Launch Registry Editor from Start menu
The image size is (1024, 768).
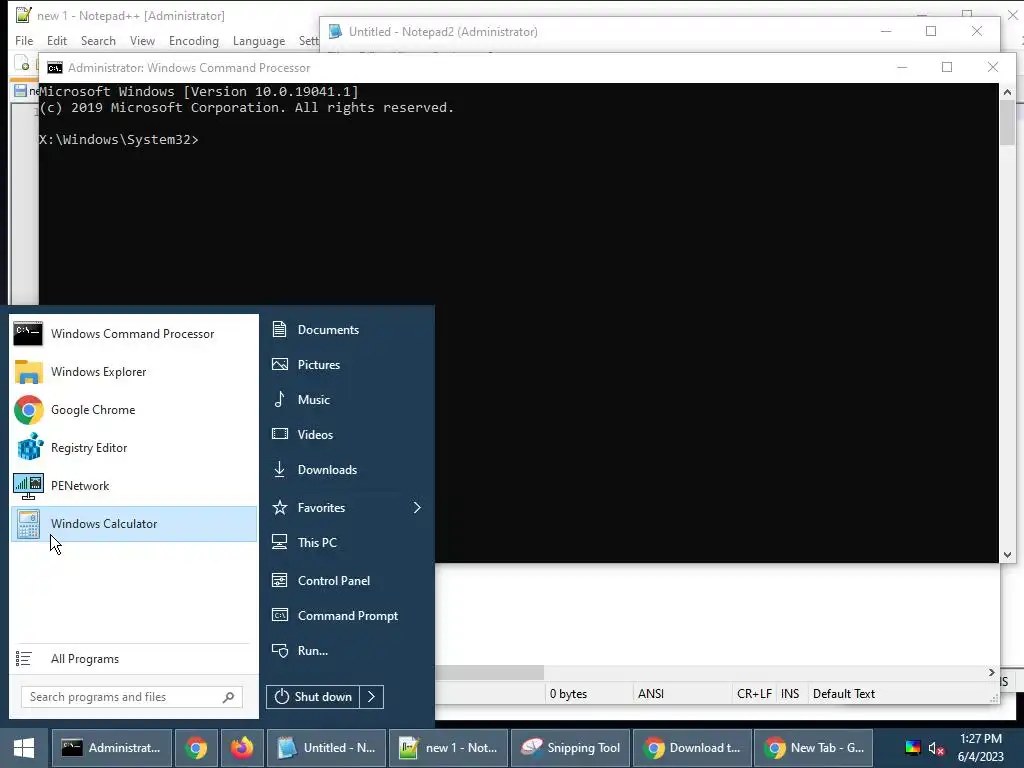pyautogui.click(x=134, y=447)
